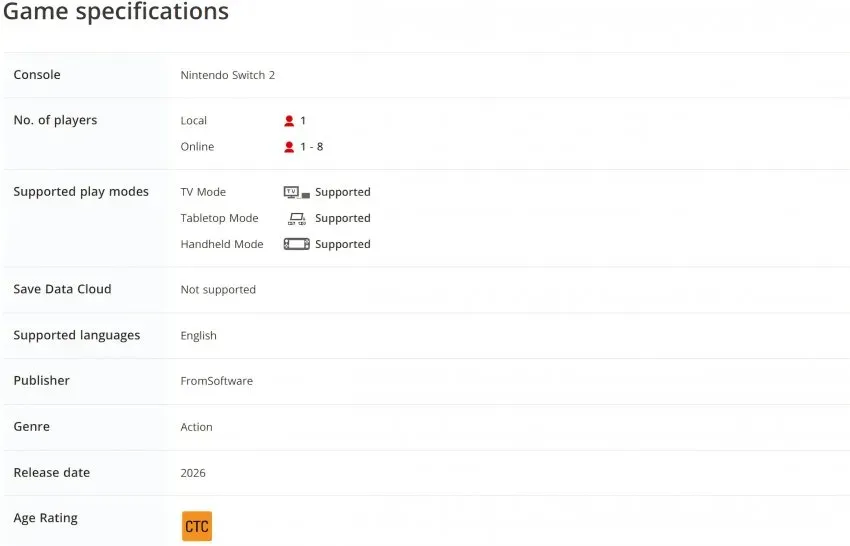Click the Tabletop Mode icon
850x546 pixels.
click(297, 219)
